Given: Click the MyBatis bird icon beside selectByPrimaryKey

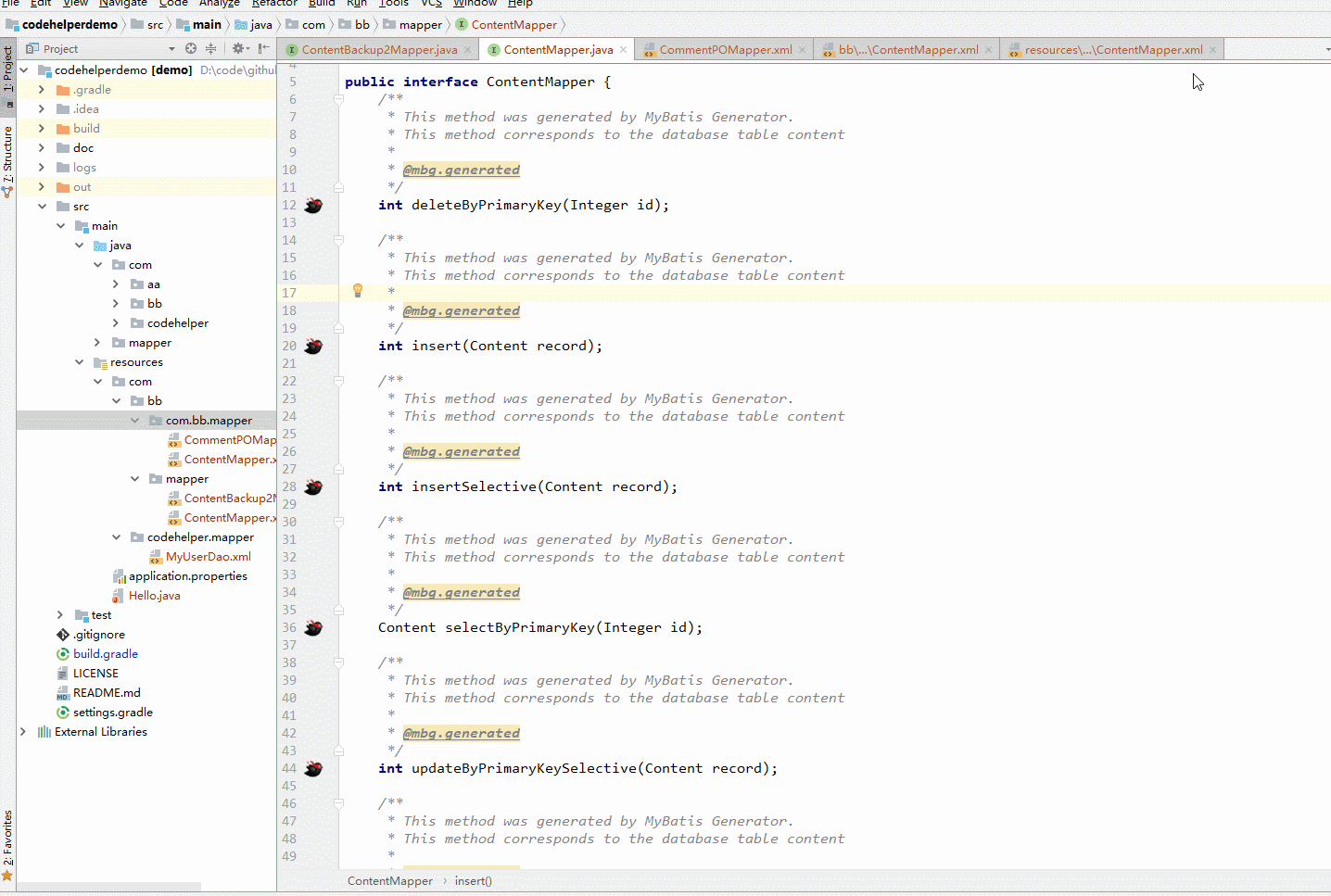Looking at the screenshot, I should tap(314, 627).
